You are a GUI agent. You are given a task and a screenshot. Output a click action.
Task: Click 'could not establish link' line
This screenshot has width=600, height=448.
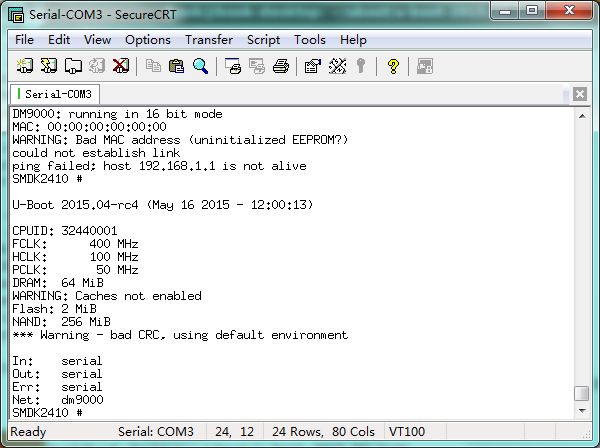click(96, 153)
